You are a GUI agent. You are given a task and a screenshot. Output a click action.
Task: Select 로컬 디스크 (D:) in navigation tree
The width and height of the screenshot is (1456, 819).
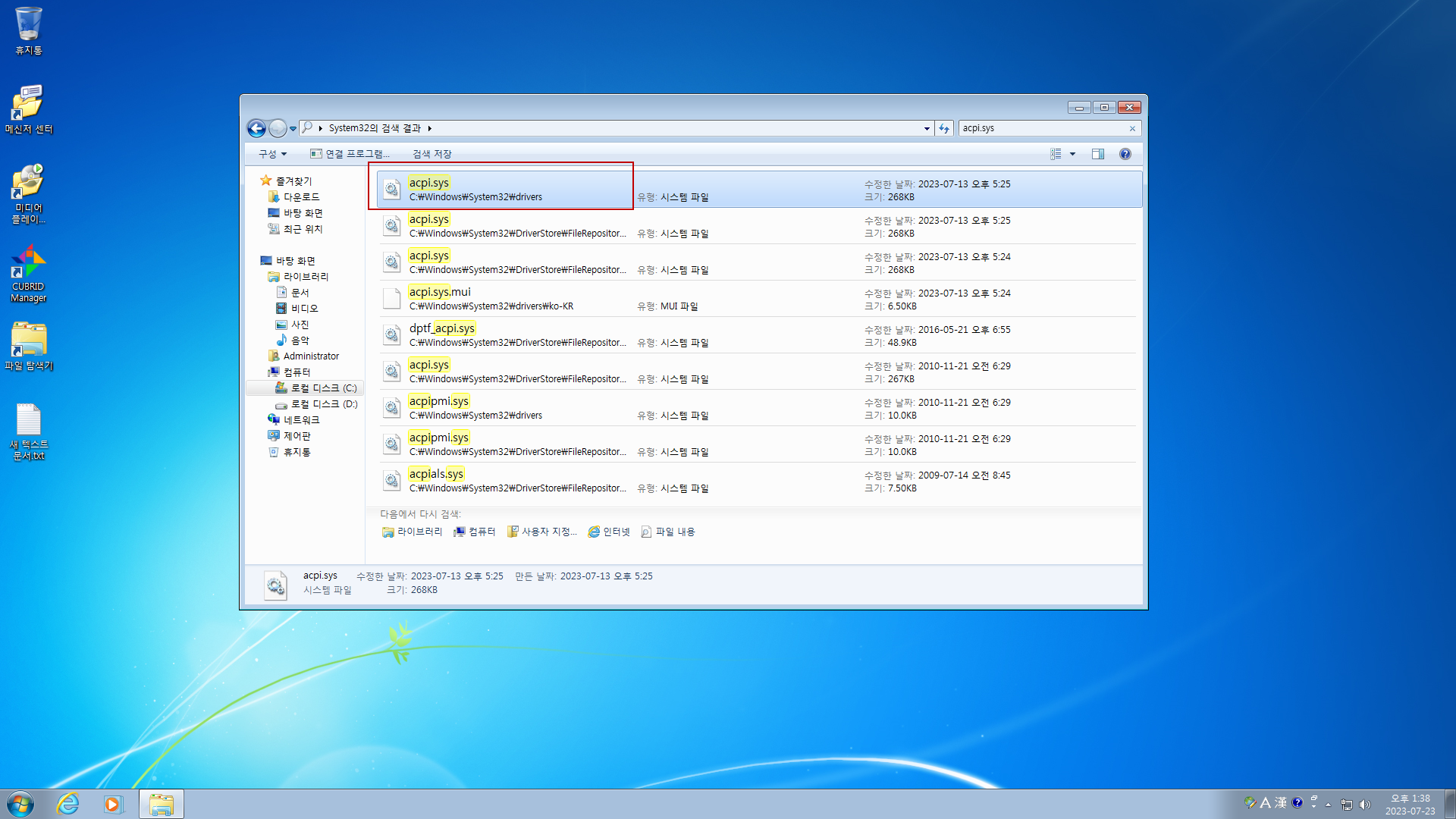(x=324, y=404)
